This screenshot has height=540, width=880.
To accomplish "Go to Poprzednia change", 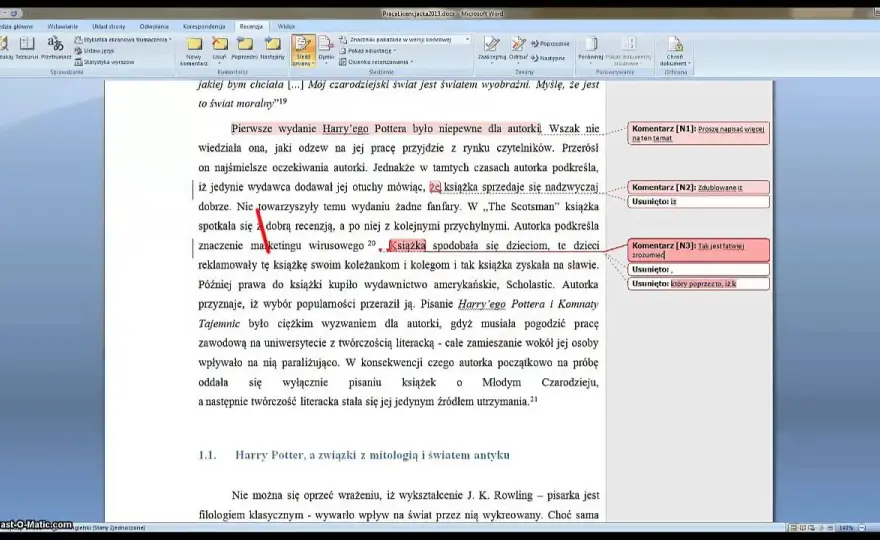I will pos(550,43).
